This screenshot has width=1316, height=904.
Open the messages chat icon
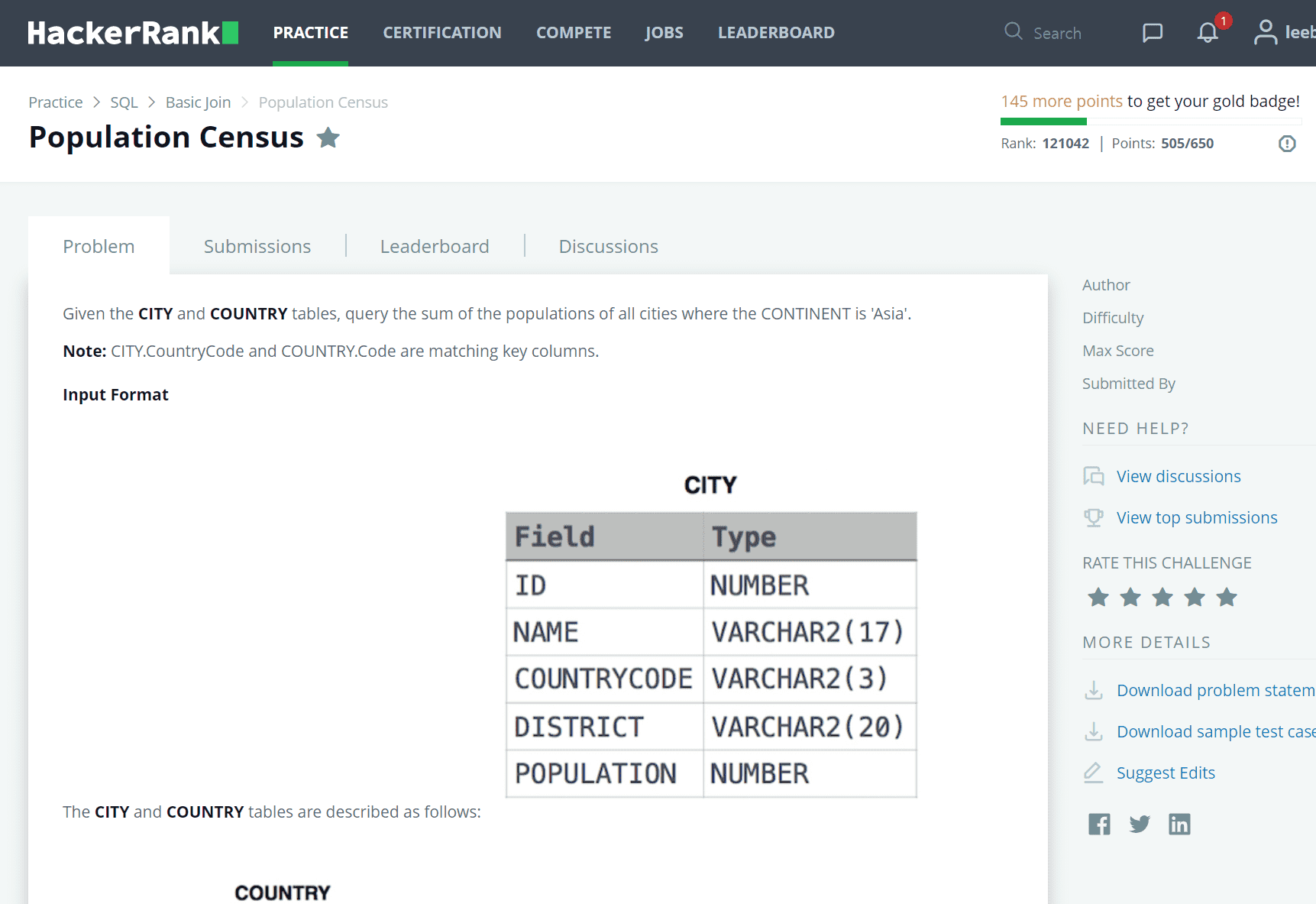click(x=1153, y=32)
